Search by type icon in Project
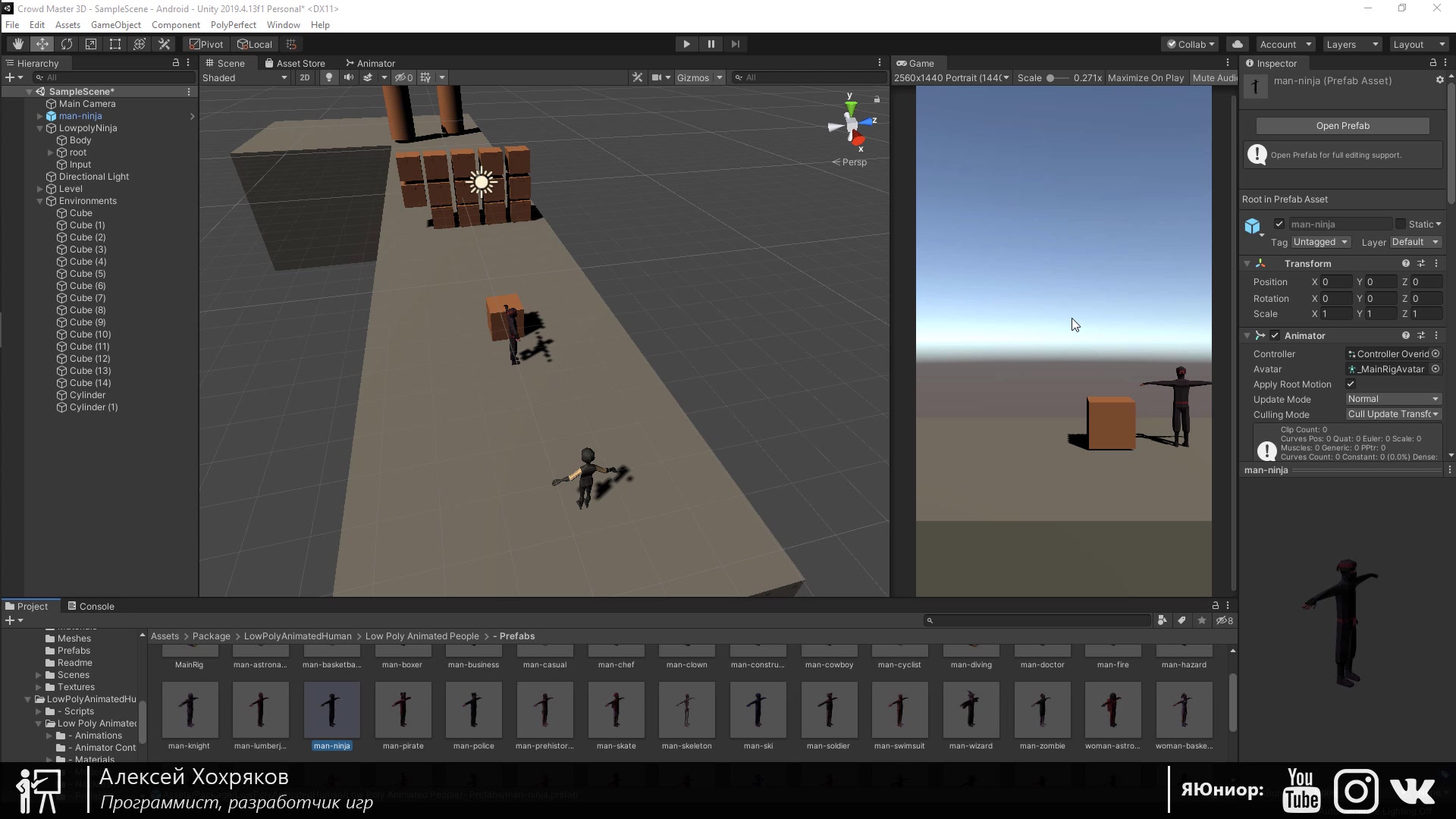This screenshot has height=819, width=1456. pos(1163,620)
